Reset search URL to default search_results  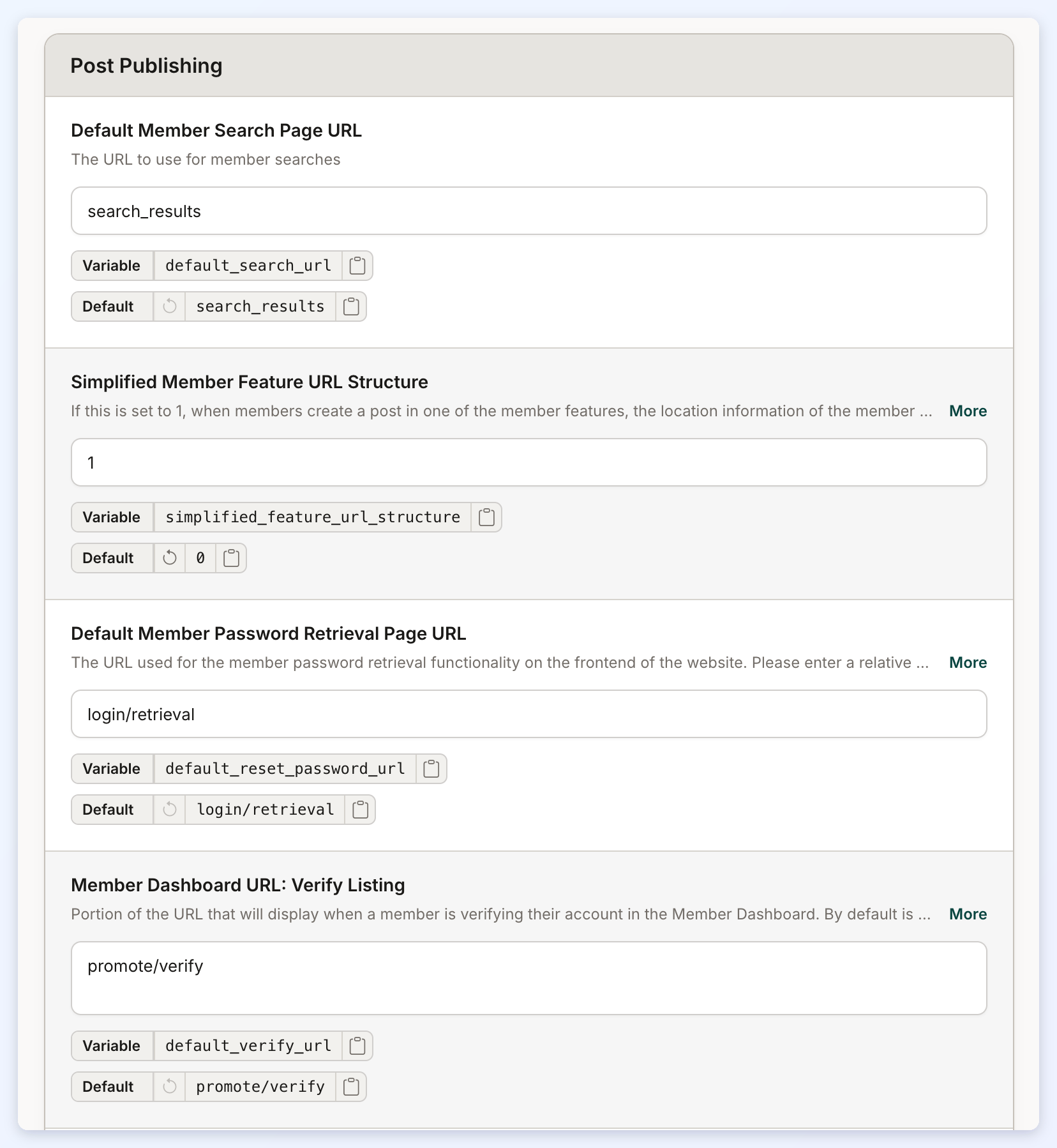pos(170,306)
